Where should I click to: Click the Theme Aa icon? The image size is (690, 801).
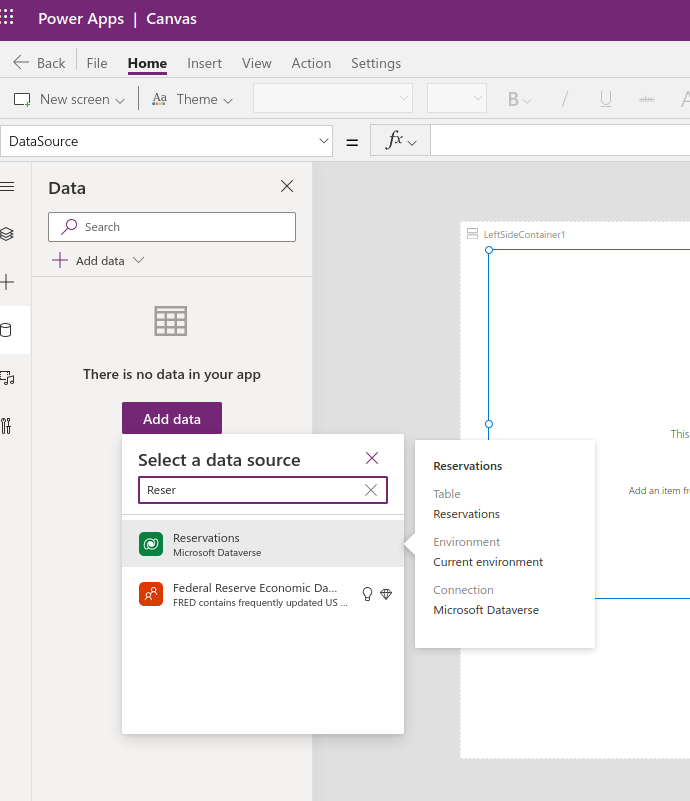point(159,99)
